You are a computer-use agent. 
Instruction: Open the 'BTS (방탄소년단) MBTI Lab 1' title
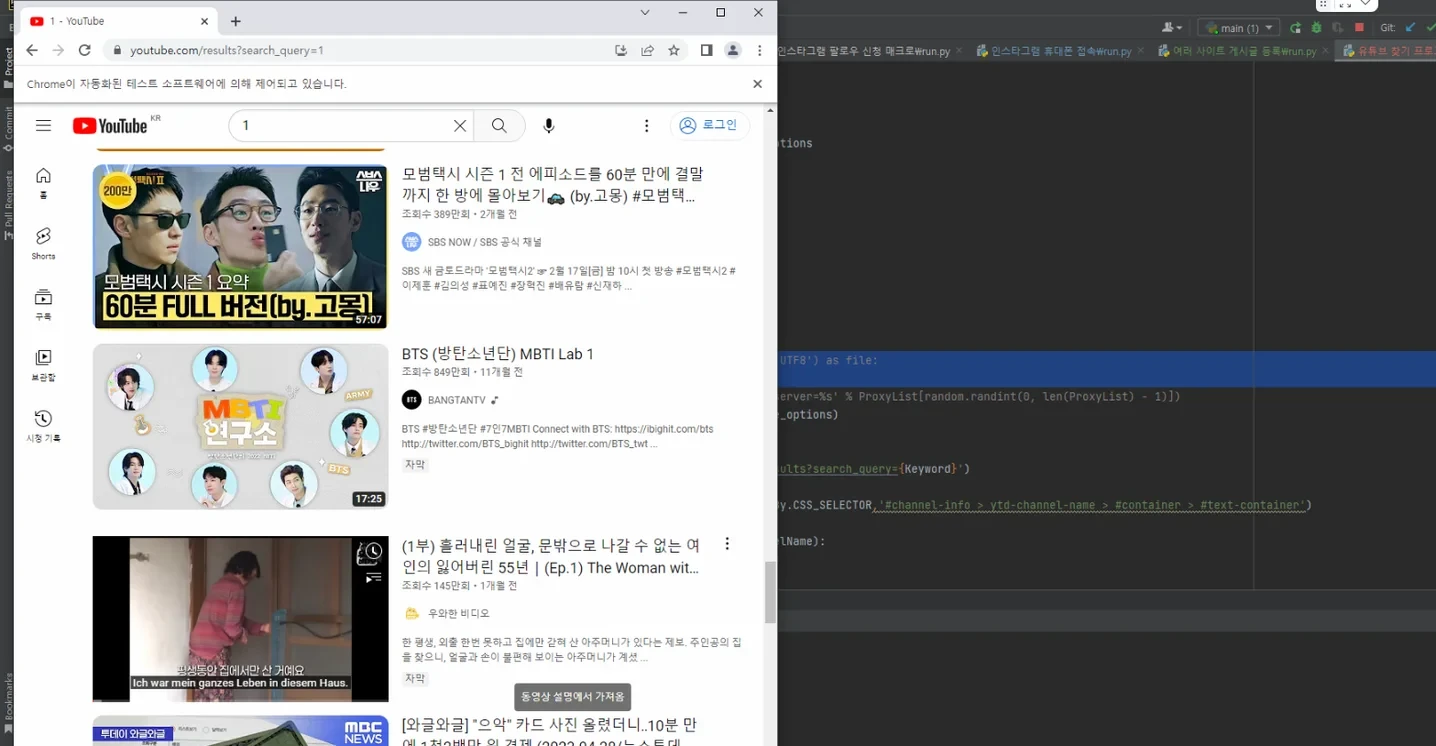(x=498, y=354)
